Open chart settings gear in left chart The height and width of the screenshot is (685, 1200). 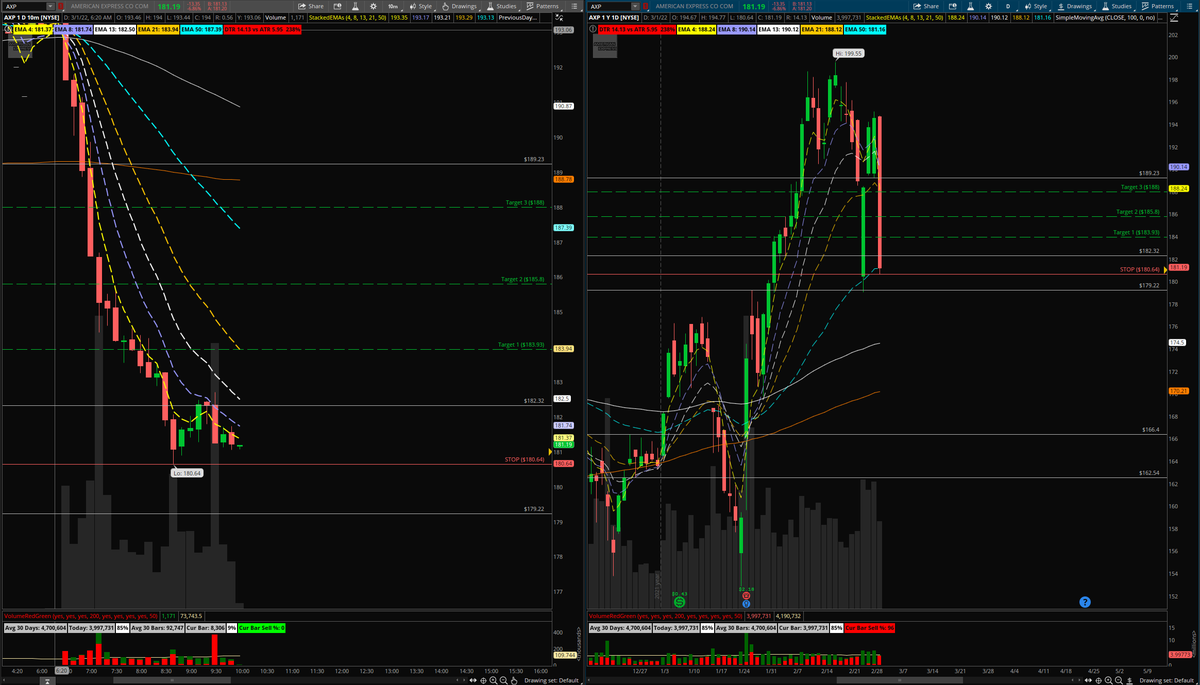click(373, 6)
